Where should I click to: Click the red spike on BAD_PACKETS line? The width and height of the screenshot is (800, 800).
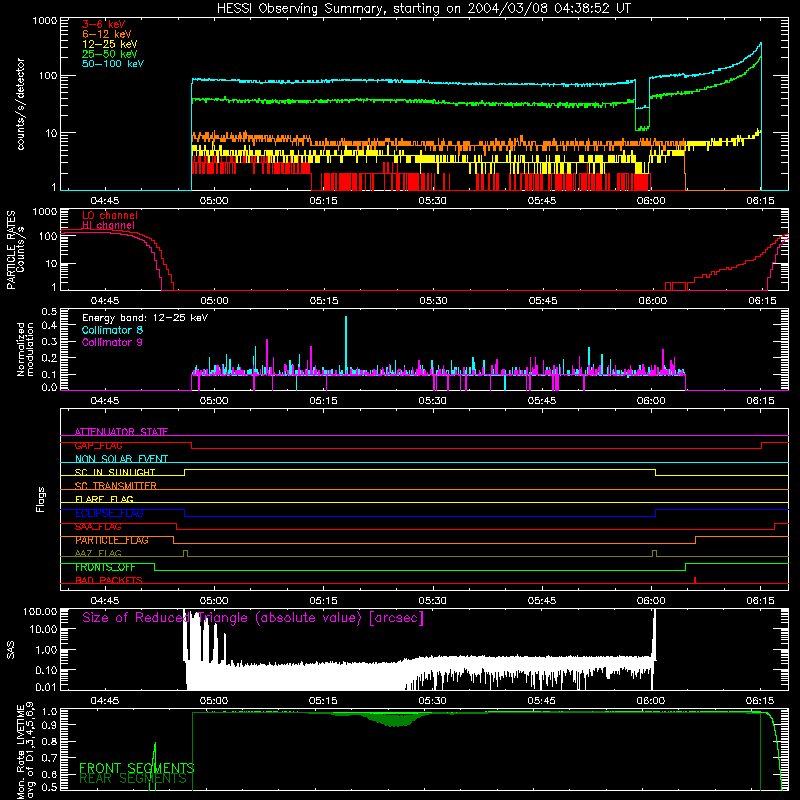click(x=695, y=580)
